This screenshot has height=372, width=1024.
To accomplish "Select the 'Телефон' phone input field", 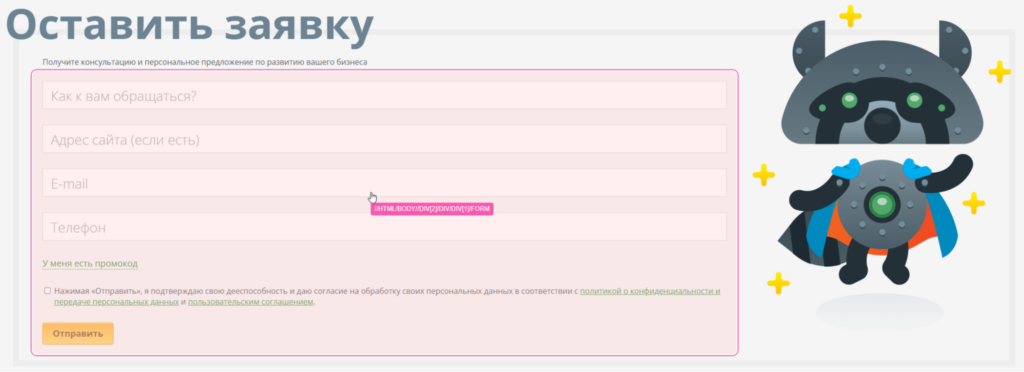I will 384,227.
